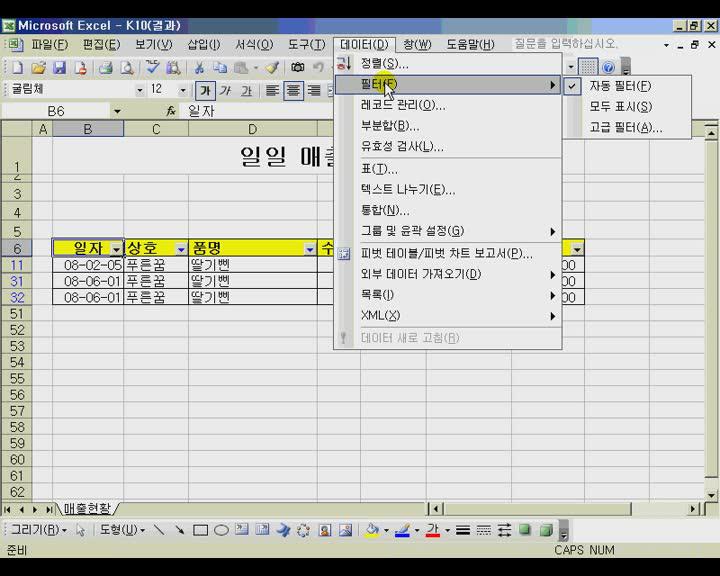Save the workbook using the floppy icon
The width and height of the screenshot is (720, 576).
(59, 68)
